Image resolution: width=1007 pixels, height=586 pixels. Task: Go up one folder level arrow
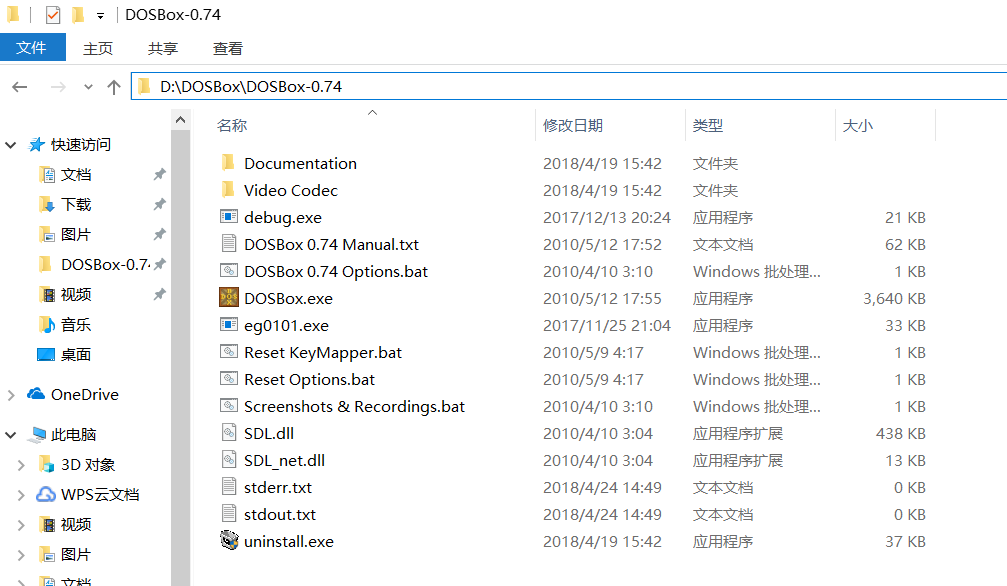114,87
